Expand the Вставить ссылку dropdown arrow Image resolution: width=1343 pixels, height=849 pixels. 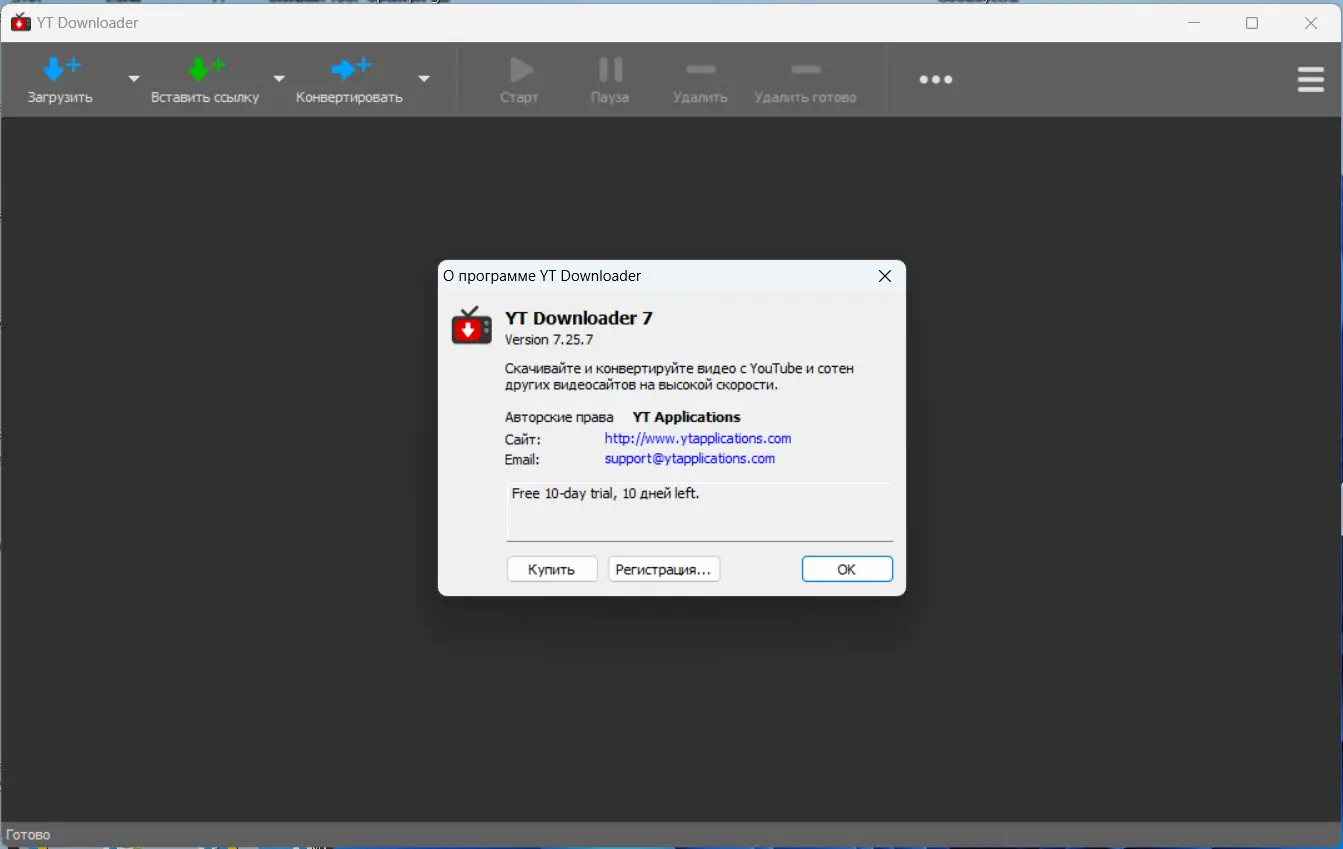279,79
